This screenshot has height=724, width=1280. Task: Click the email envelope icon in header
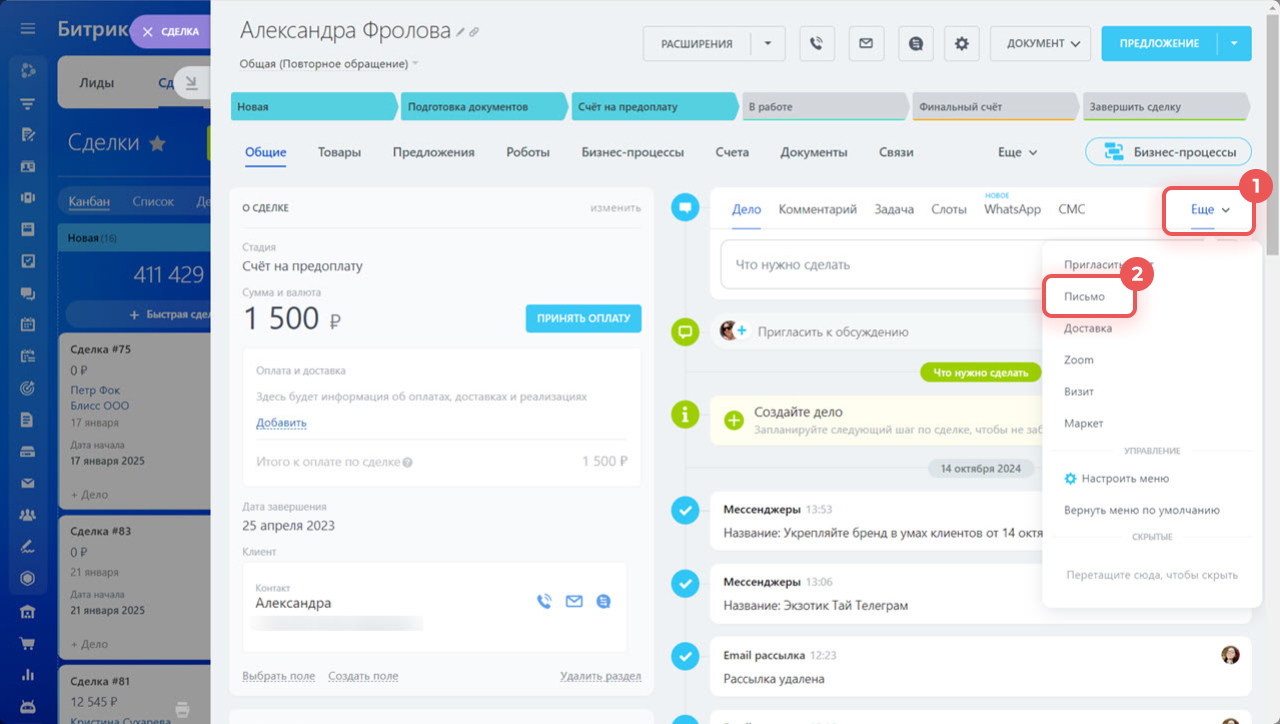pyautogui.click(x=866, y=44)
